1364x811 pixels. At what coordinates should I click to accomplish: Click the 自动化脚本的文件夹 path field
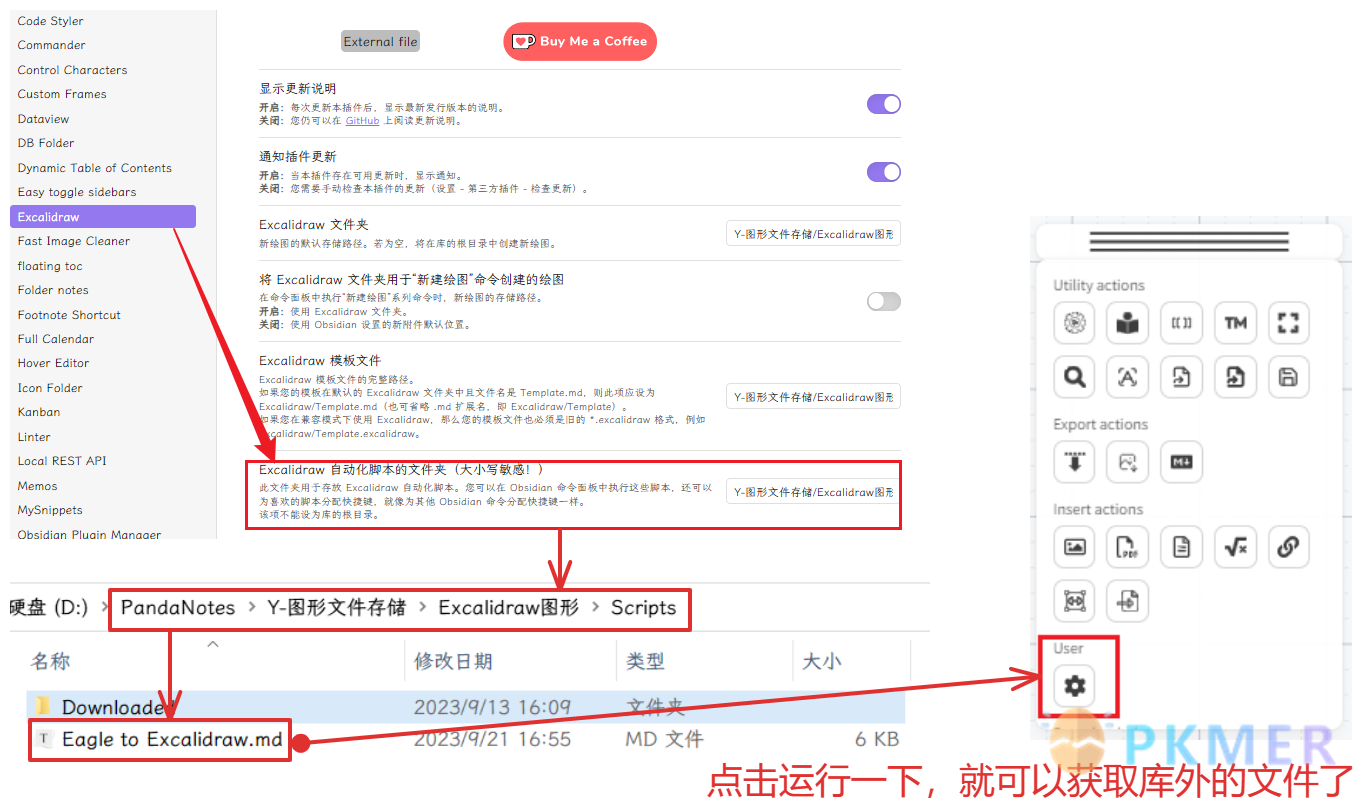pyautogui.click(x=813, y=492)
